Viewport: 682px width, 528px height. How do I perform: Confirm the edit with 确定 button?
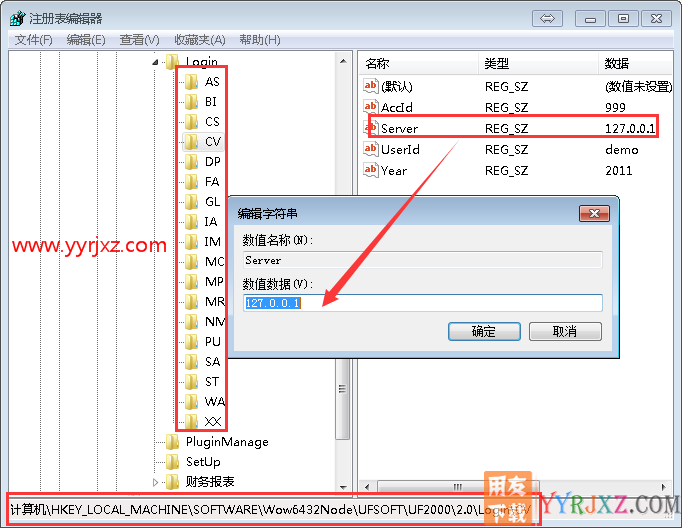point(484,331)
